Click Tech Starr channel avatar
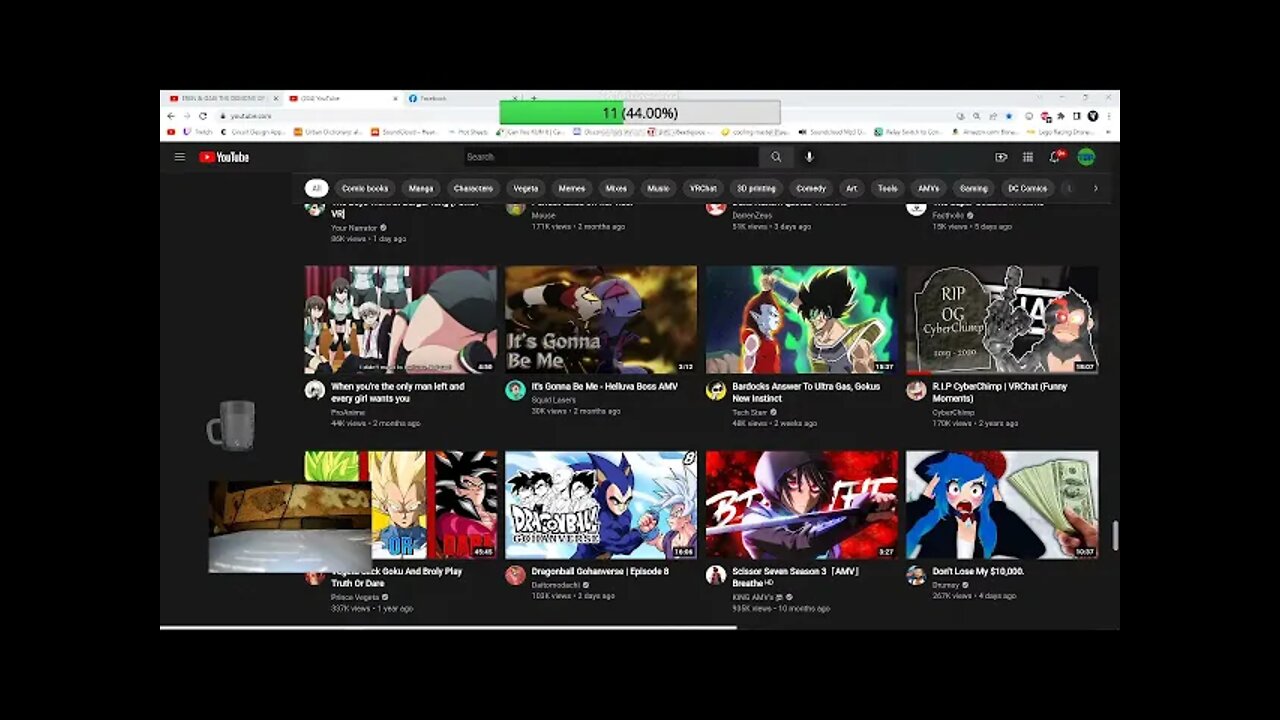Screen dimensions: 1280x720 [716, 390]
